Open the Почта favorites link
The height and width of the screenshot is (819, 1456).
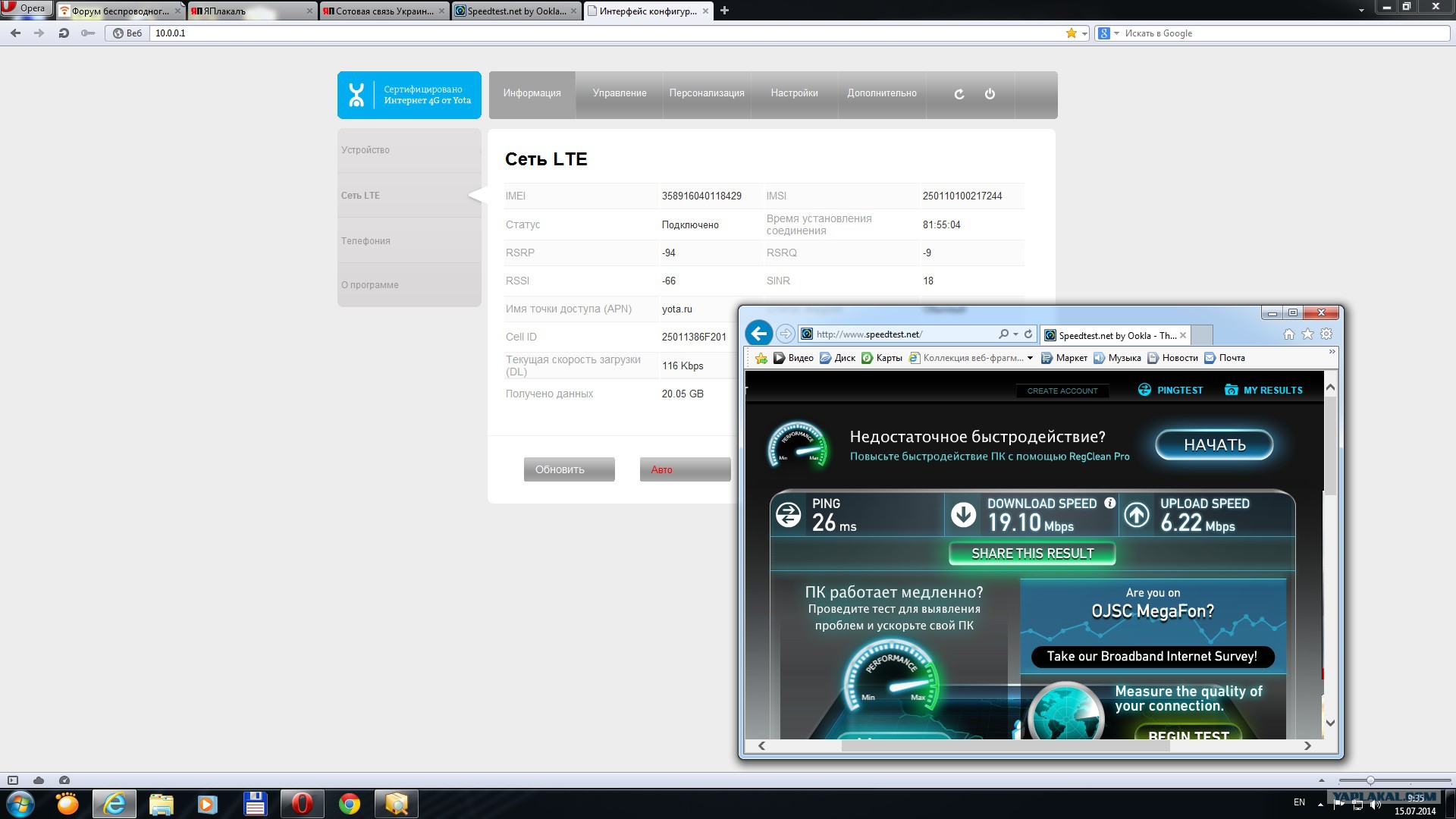tap(1225, 358)
